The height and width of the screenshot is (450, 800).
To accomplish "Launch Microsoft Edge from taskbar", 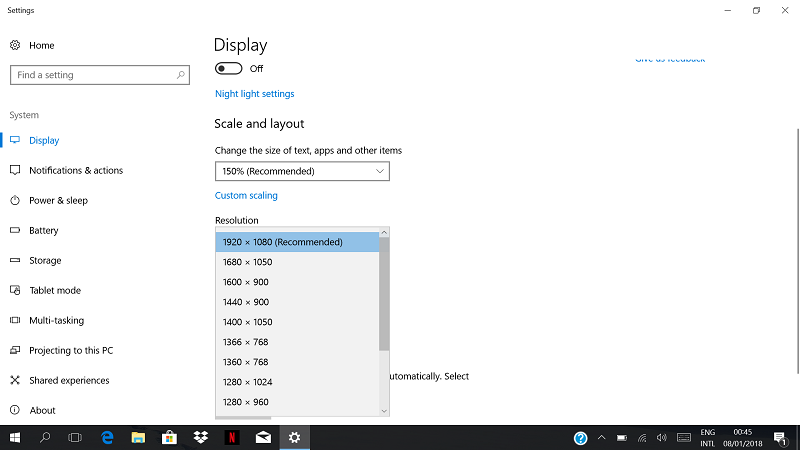I will (x=107, y=438).
